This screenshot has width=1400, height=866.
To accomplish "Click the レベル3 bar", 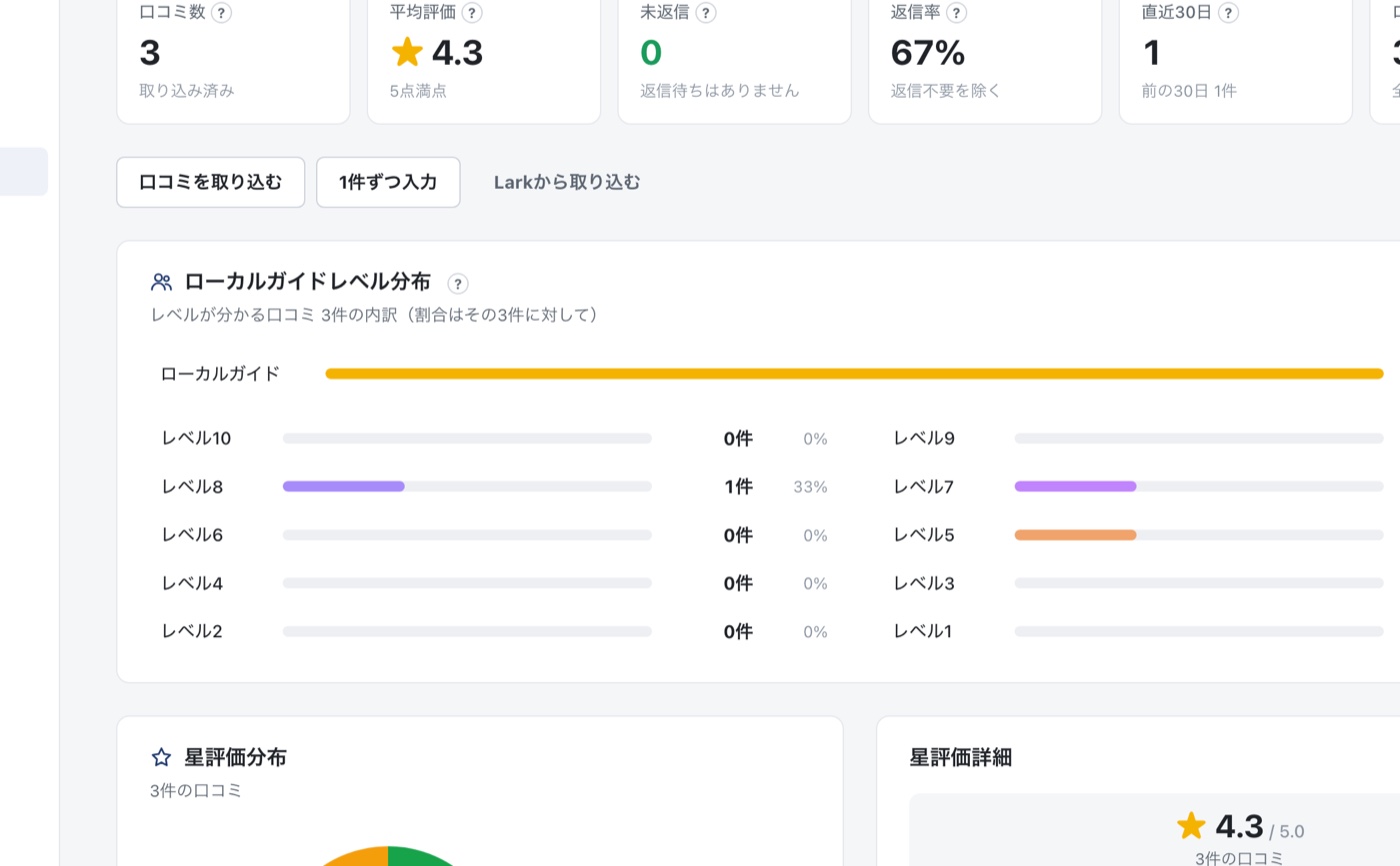I will (1199, 583).
